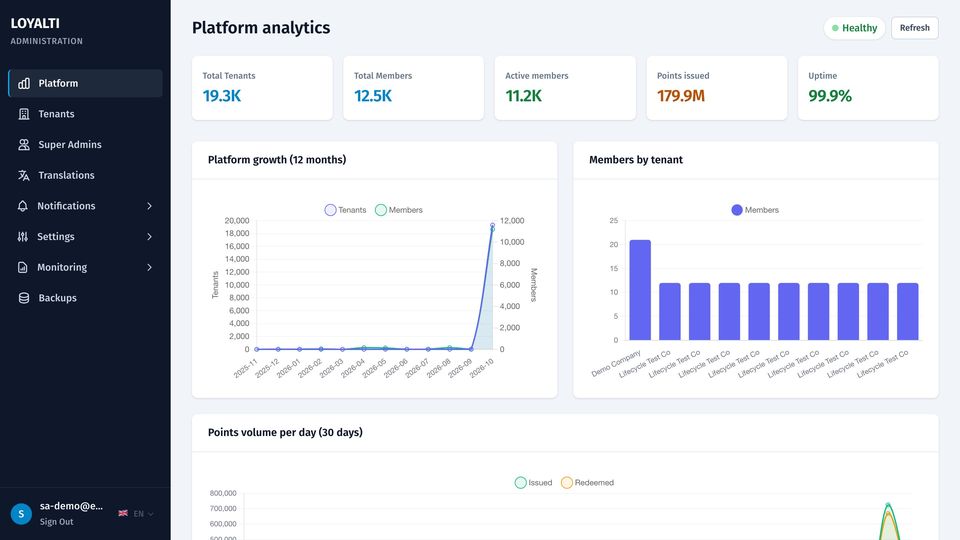The height and width of the screenshot is (540, 960).
Task: Click the Platform growth (12 months) title
Action: click(x=277, y=160)
